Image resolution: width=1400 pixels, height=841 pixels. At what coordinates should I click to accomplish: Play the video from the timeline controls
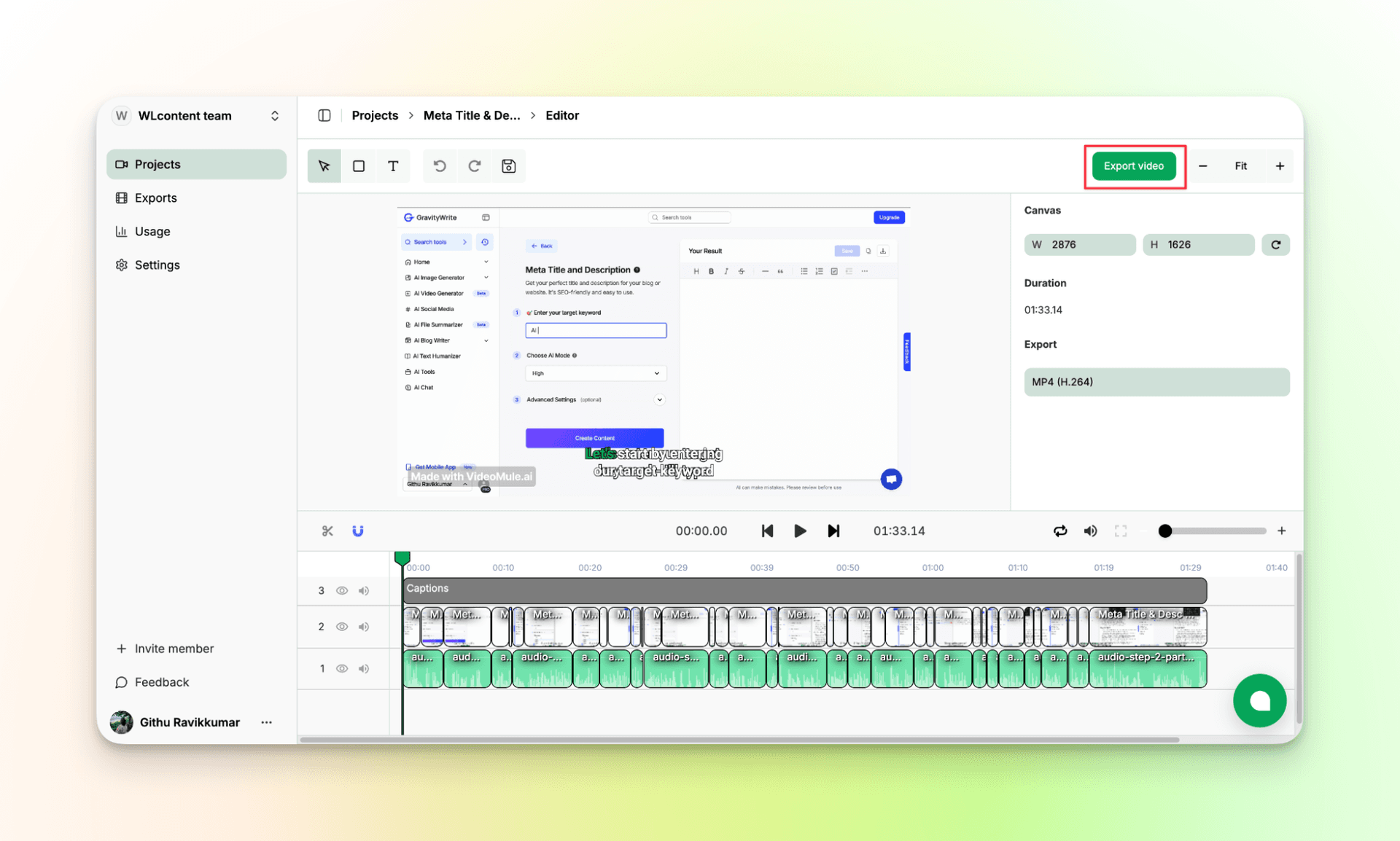click(800, 531)
